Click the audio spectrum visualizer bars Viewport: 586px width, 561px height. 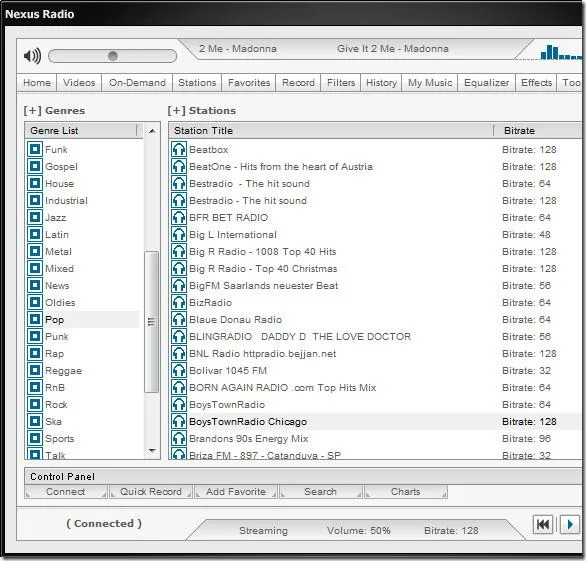561,52
